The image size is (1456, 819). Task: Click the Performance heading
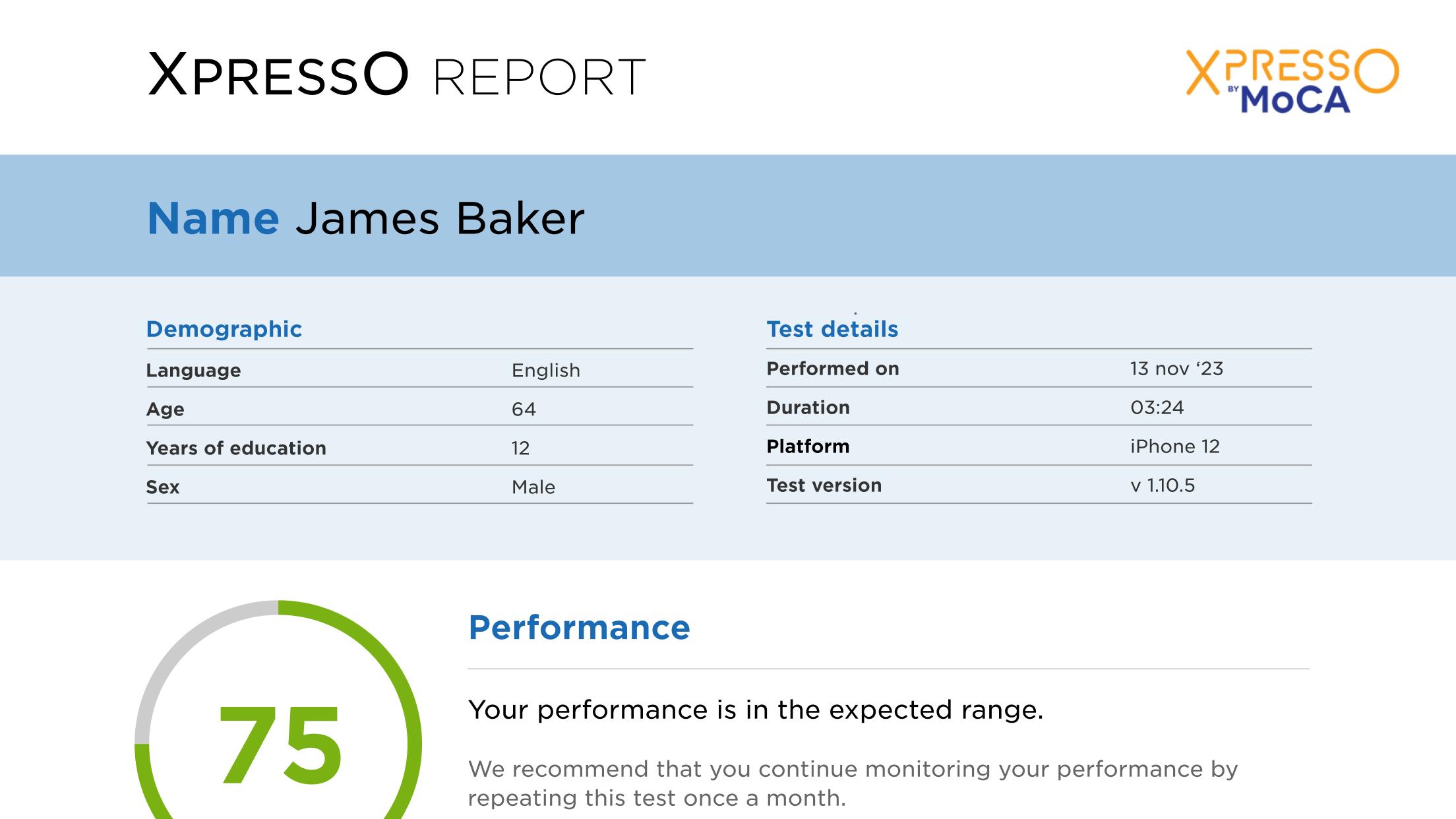[579, 627]
